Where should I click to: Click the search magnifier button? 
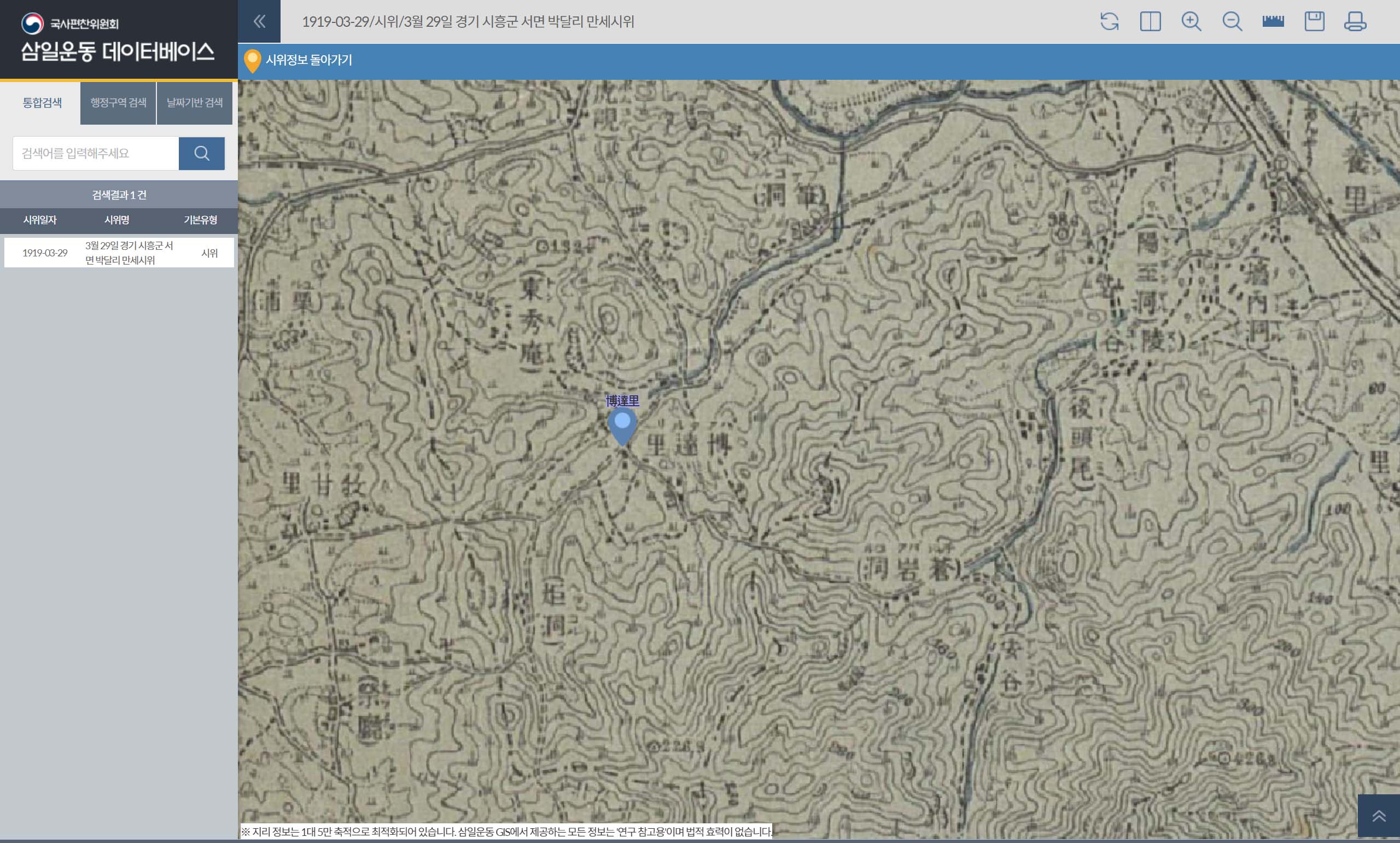202,154
